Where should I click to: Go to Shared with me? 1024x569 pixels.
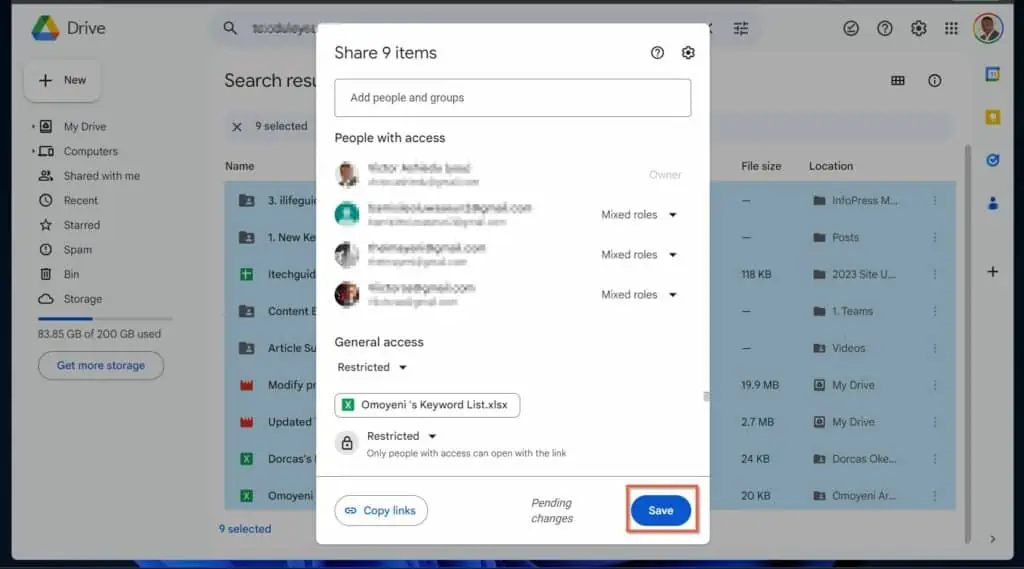(101, 176)
